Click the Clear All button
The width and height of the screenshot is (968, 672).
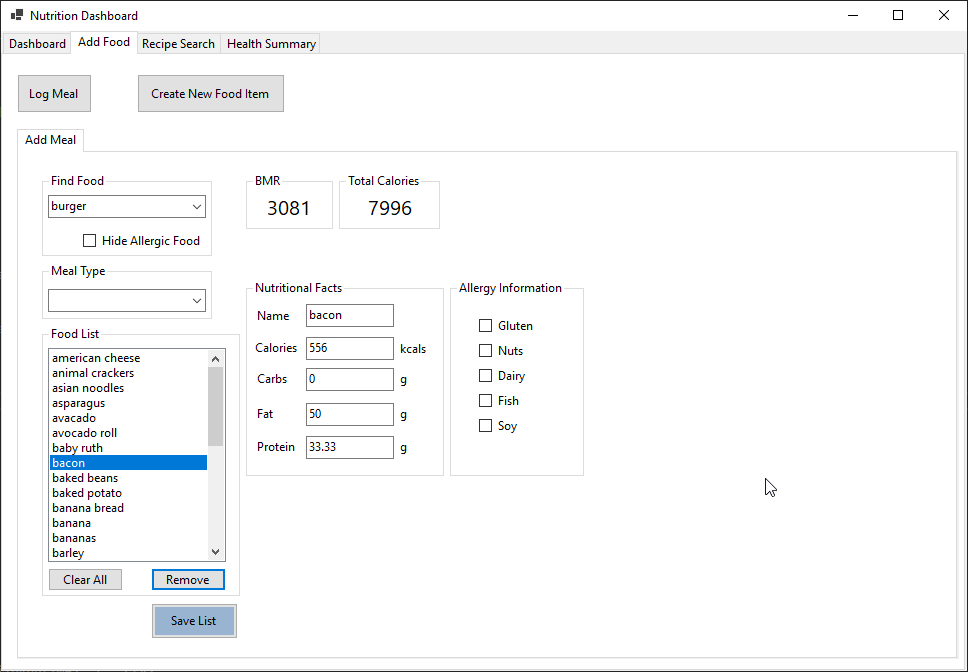(x=85, y=580)
